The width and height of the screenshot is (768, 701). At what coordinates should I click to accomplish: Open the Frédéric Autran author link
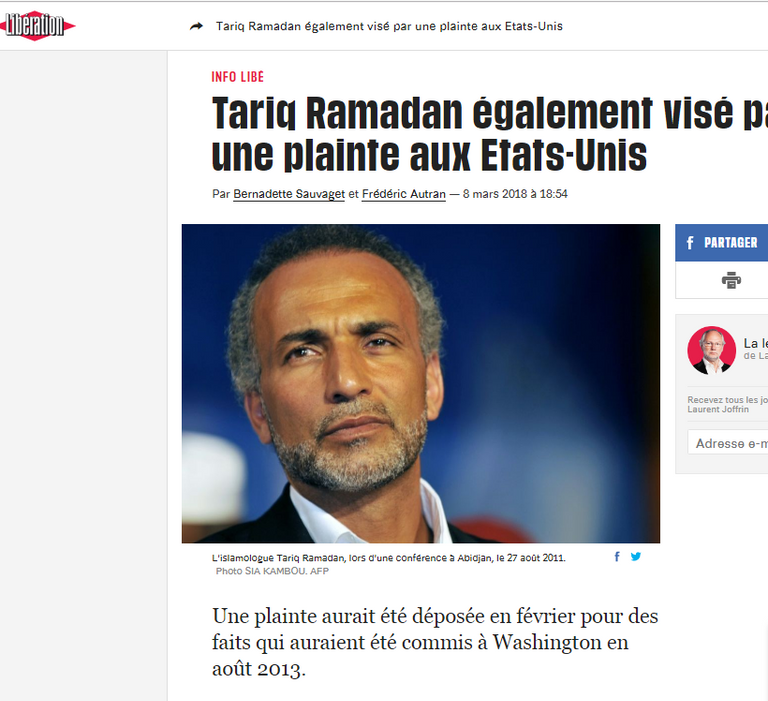tap(404, 194)
